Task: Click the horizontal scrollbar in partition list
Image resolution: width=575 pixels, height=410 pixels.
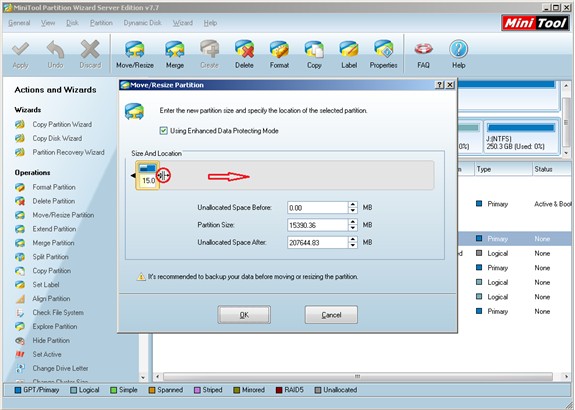Action: (x=358, y=377)
